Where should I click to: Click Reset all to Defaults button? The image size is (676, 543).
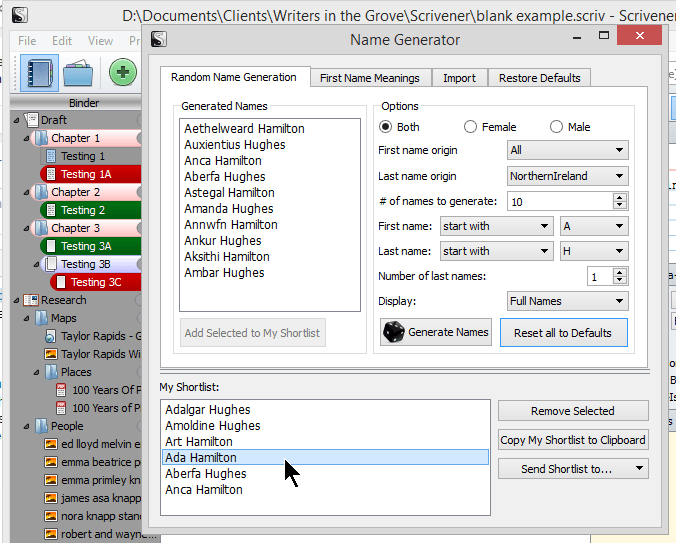[563, 333]
